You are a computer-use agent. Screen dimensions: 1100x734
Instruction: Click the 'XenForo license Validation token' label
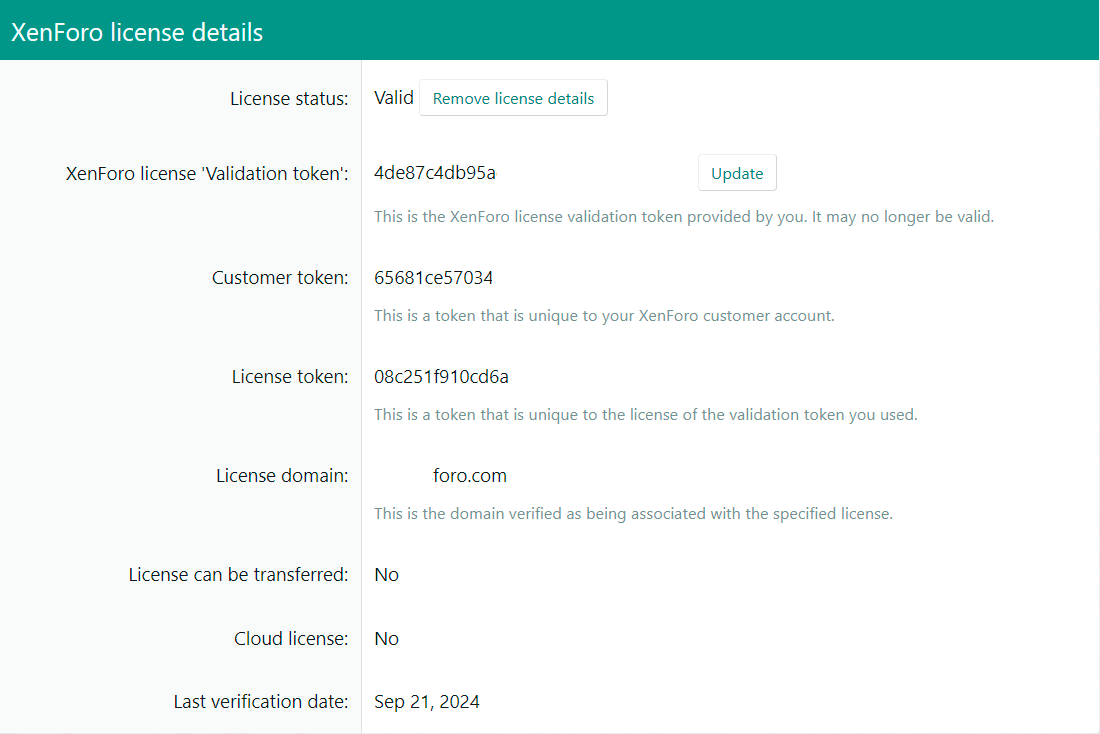point(207,173)
